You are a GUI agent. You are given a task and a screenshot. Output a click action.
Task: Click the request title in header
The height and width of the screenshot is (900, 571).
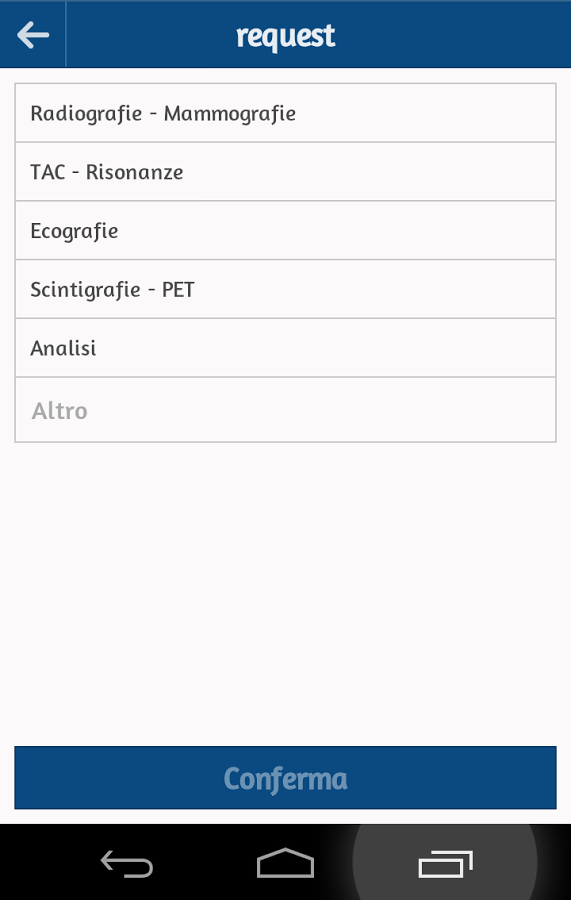(286, 36)
